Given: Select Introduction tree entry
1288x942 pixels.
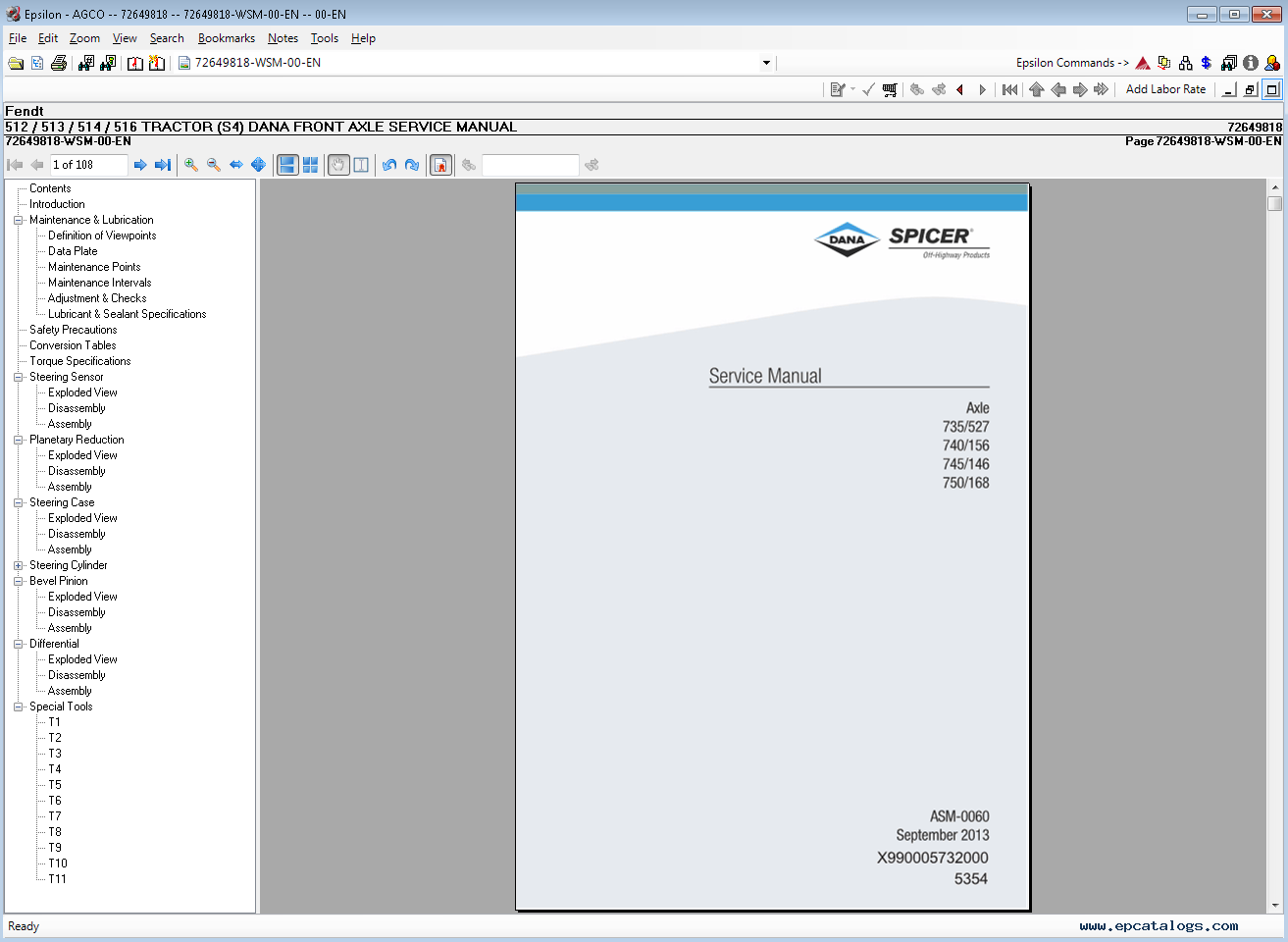Looking at the screenshot, I should 57,204.
